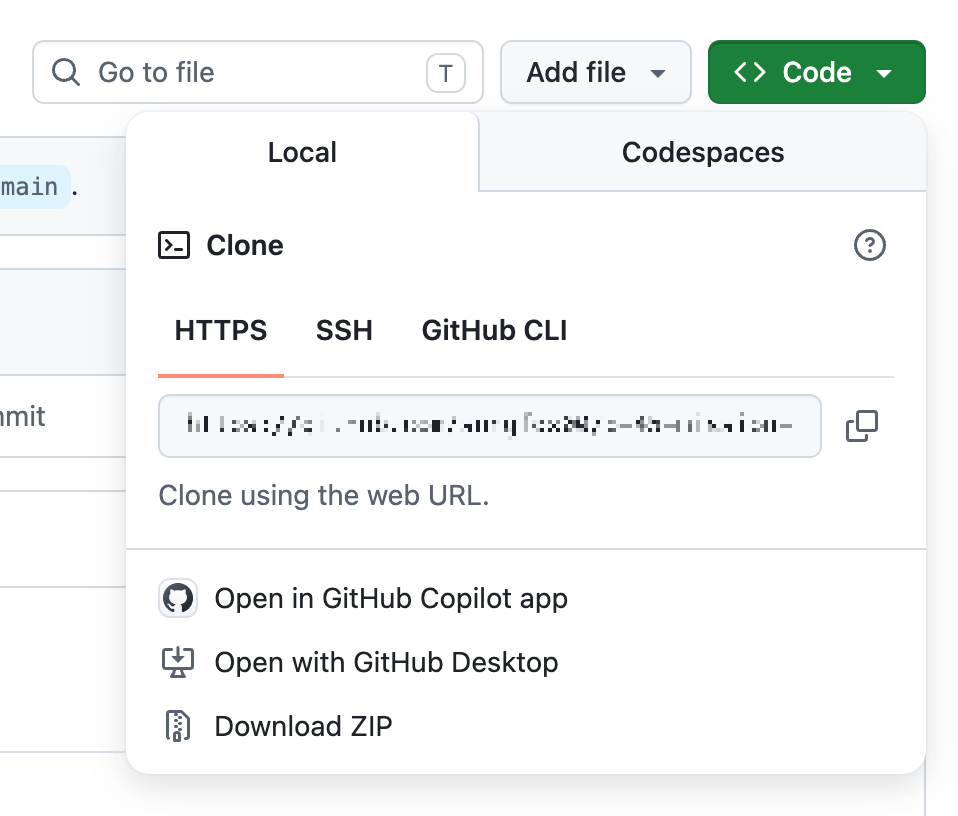Click the T shortcut key badge
Viewport: 958px width, 816px height.
pyautogui.click(x=445, y=73)
